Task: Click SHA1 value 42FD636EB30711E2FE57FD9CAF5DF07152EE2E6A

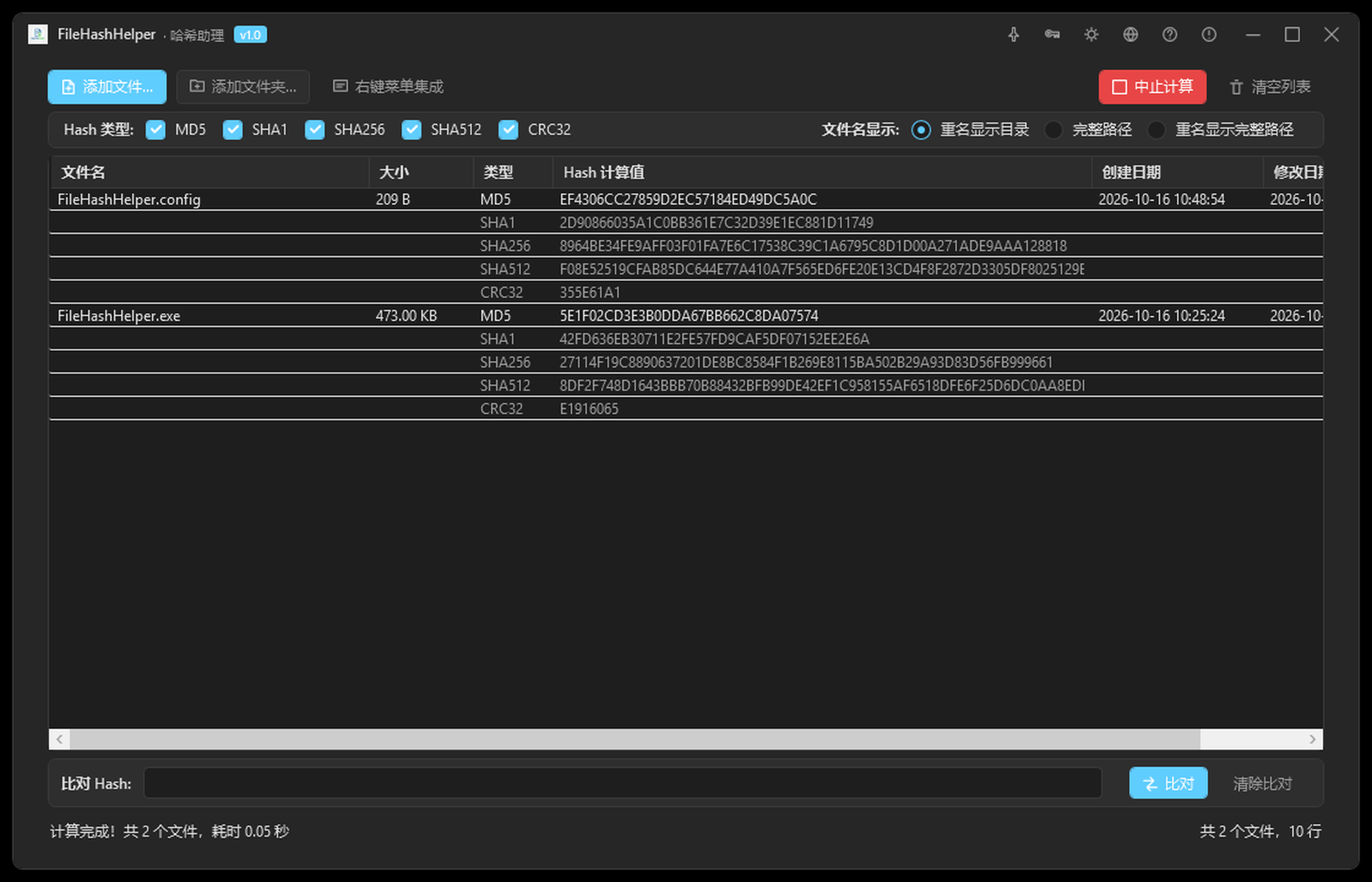Action: pos(715,339)
